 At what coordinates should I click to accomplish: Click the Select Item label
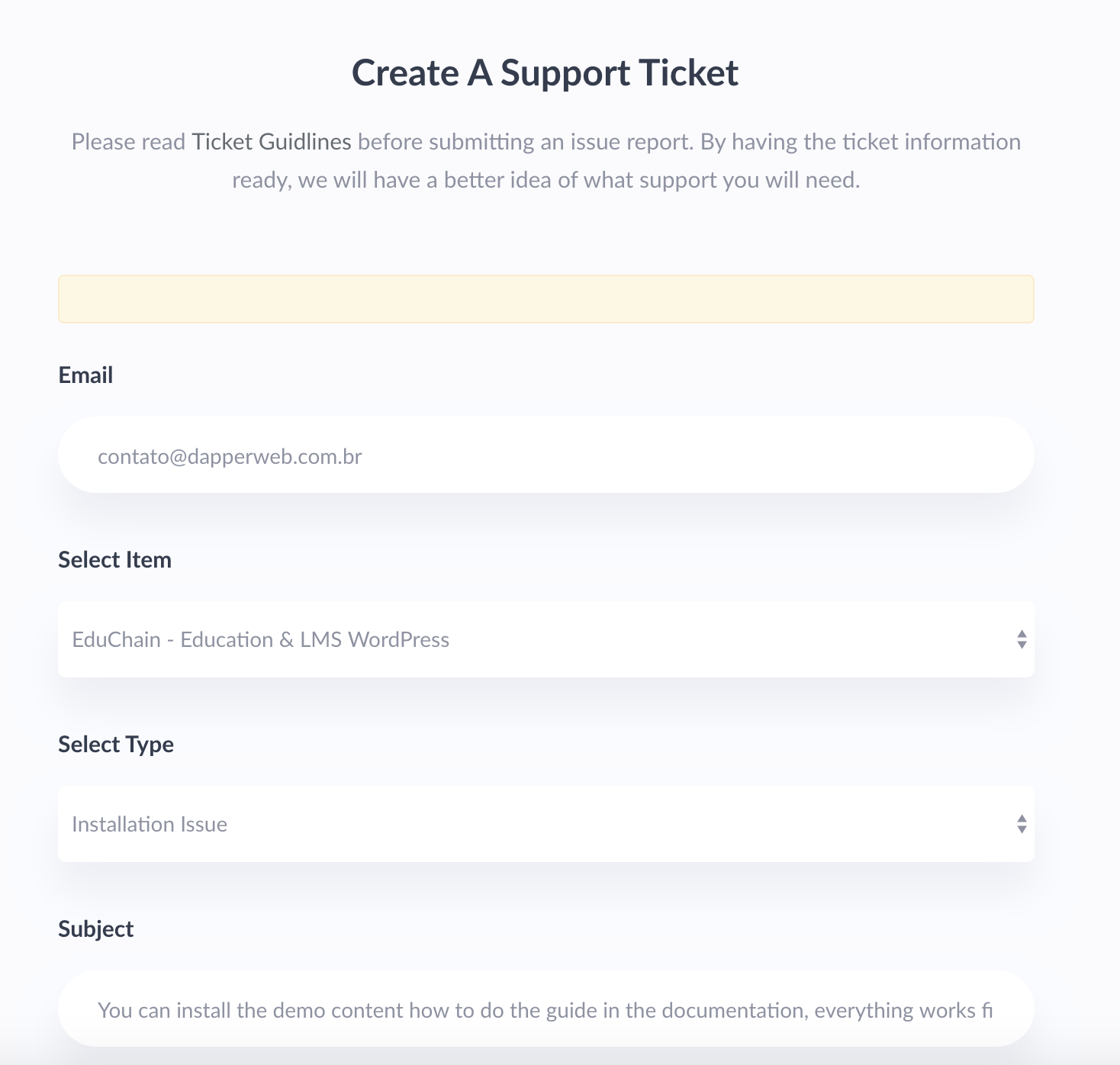click(114, 560)
